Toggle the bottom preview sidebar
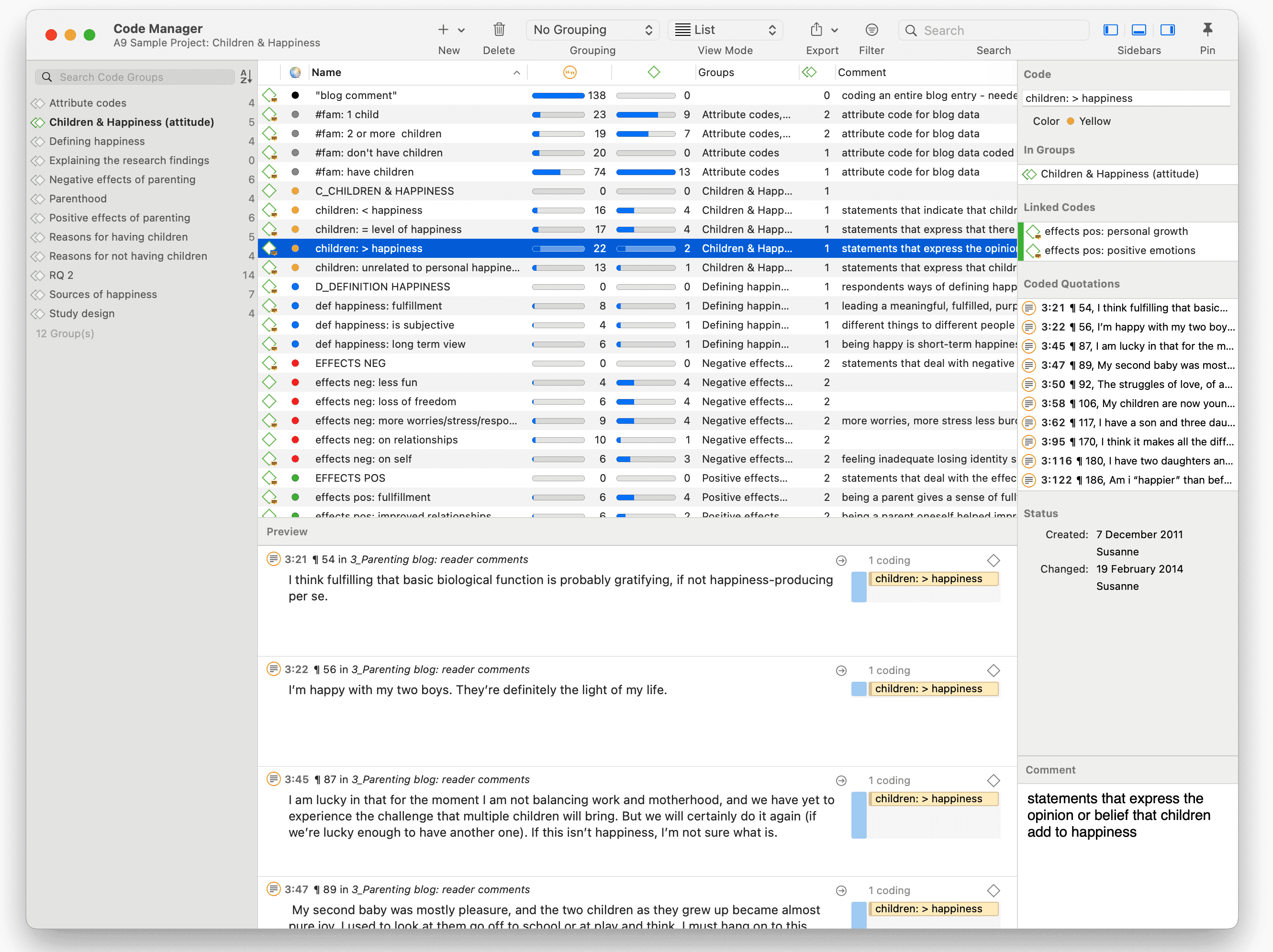This screenshot has height=952, width=1273. coord(1139,30)
